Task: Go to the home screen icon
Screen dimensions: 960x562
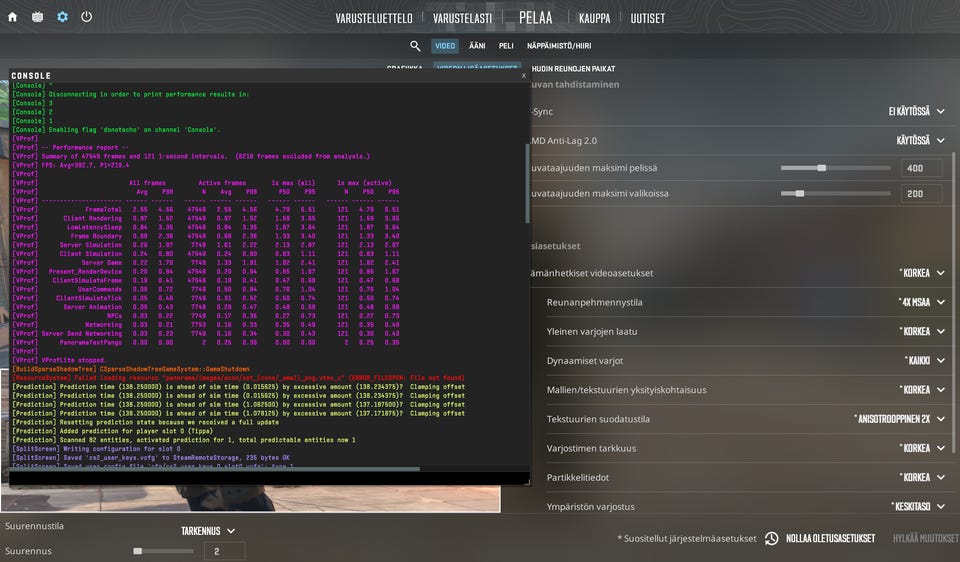Action: click(12, 17)
